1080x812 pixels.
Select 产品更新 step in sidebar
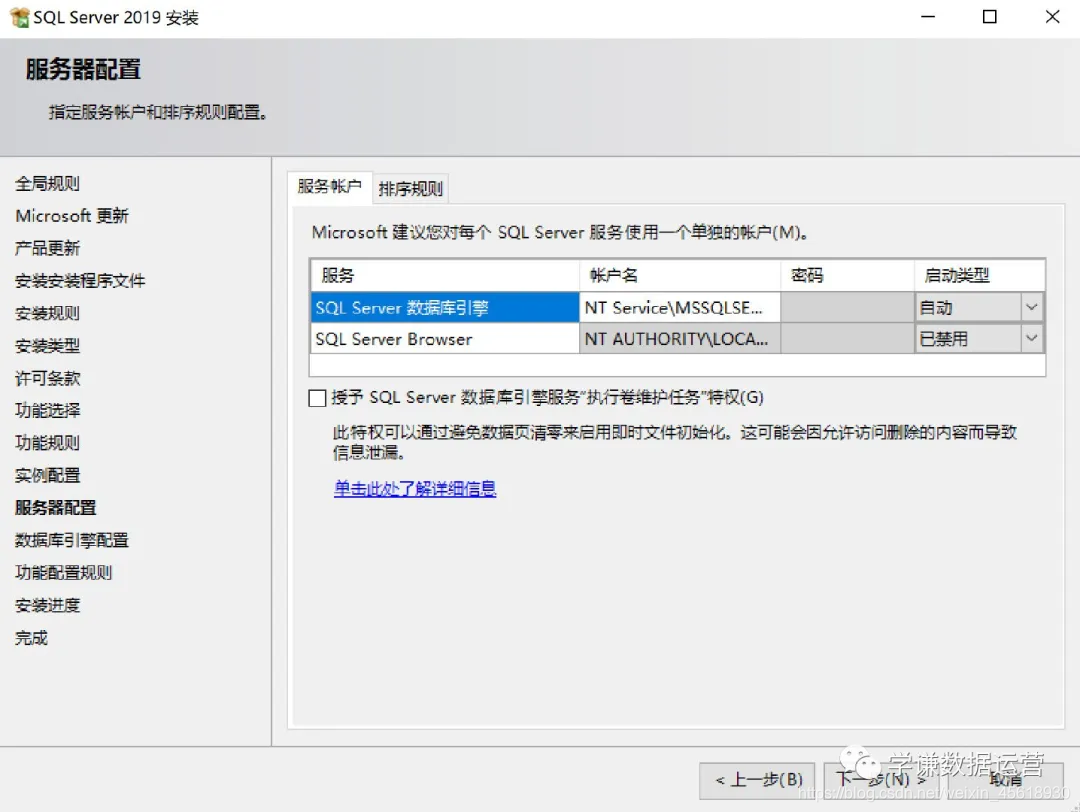coord(48,249)
